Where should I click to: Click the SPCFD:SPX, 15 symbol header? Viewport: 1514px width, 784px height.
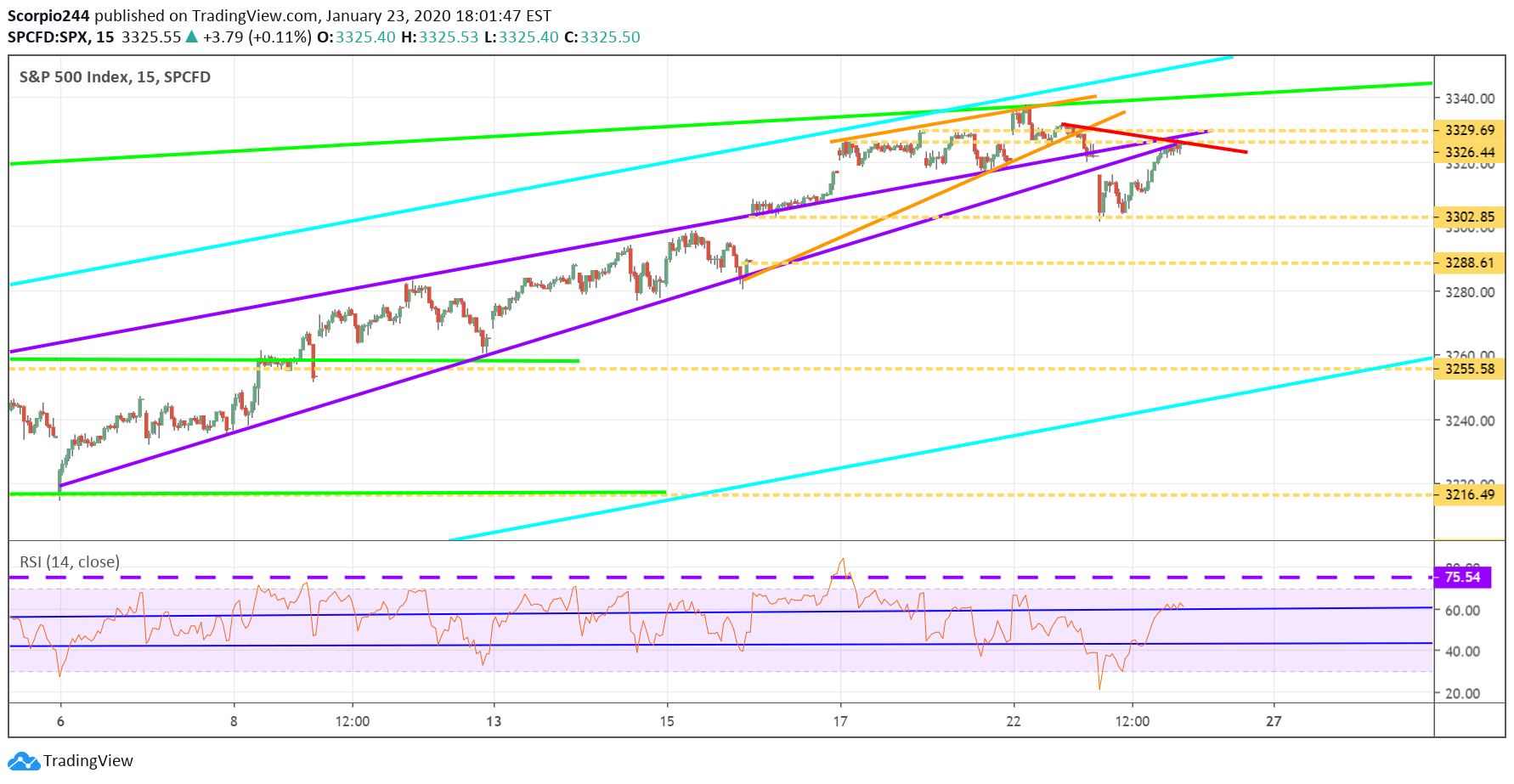[61, 37]
